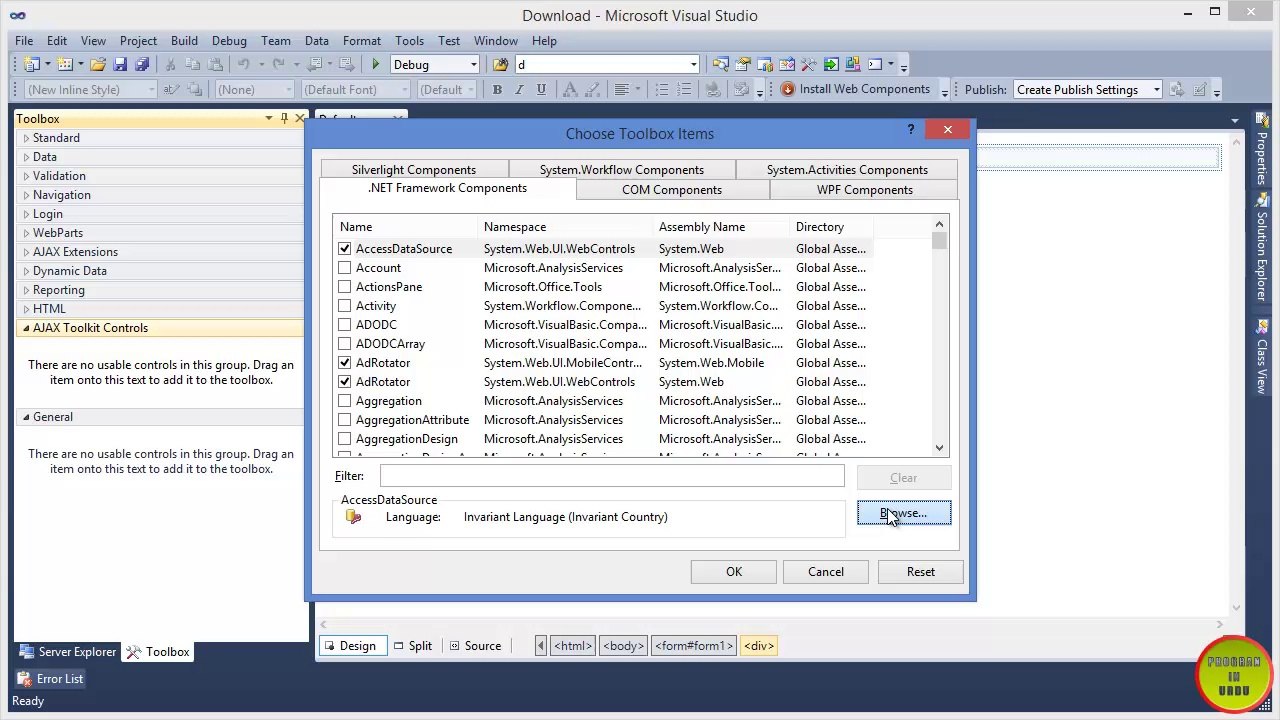Click the Toolbox wrench-and-hammer toolbar icon
Image resolution: width=1280 pixels, height=720 pixels.
coord(809,65)
